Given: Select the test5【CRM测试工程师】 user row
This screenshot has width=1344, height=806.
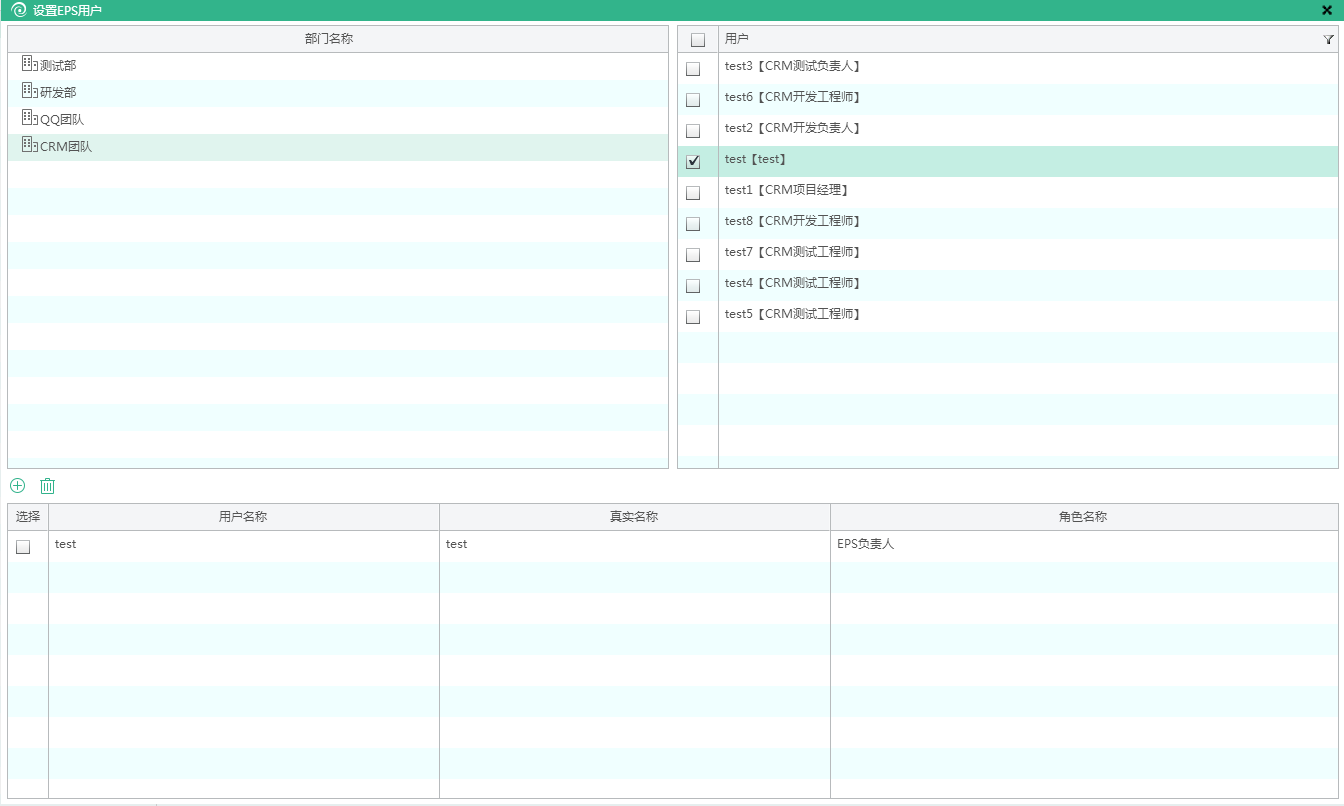Looking at the screenshot, I should (792, 314).
